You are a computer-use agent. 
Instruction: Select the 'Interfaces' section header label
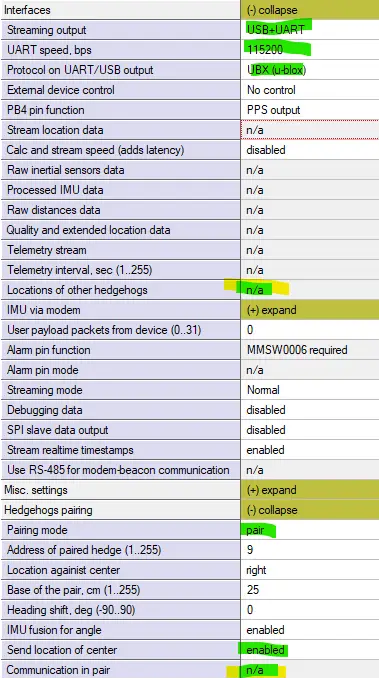(27, 10)
